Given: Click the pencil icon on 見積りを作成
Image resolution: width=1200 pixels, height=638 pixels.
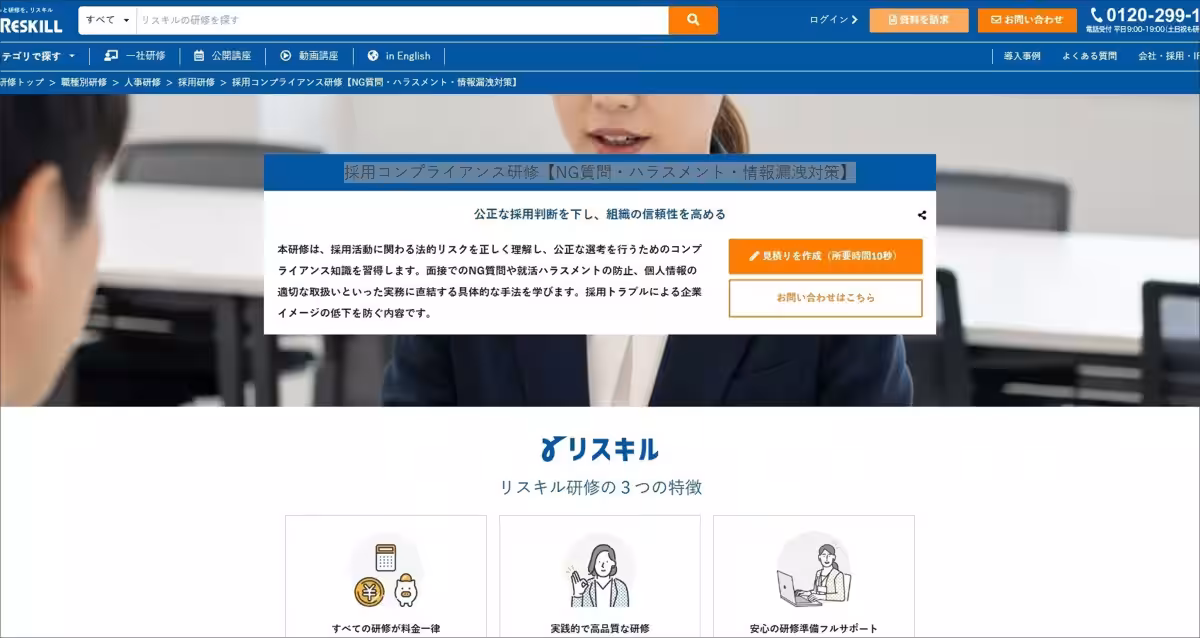Looking at the screenshot, I should pos(755,256).
